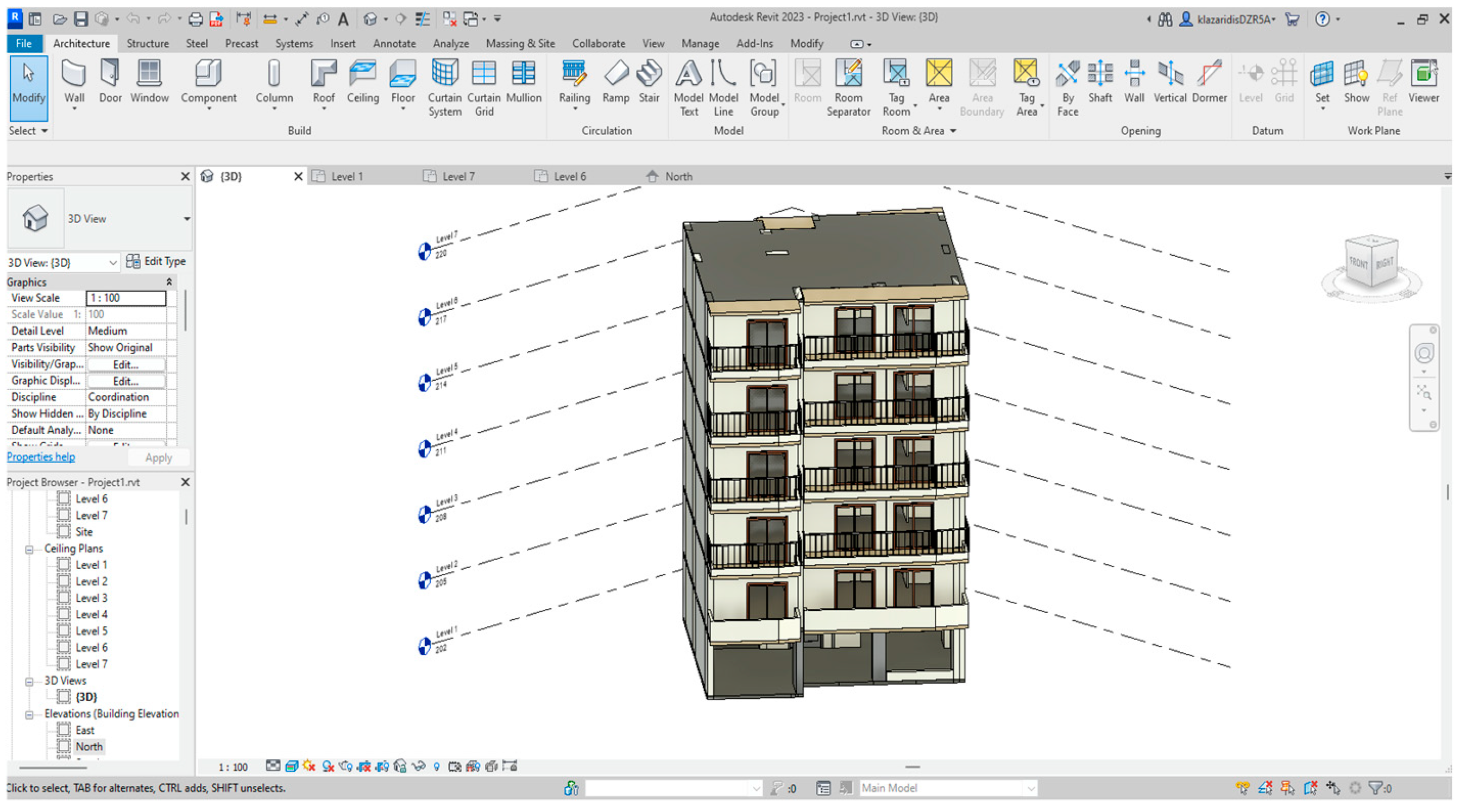
Task: Open the 3D View type selector dropdown
Action: tap(186, 219)
